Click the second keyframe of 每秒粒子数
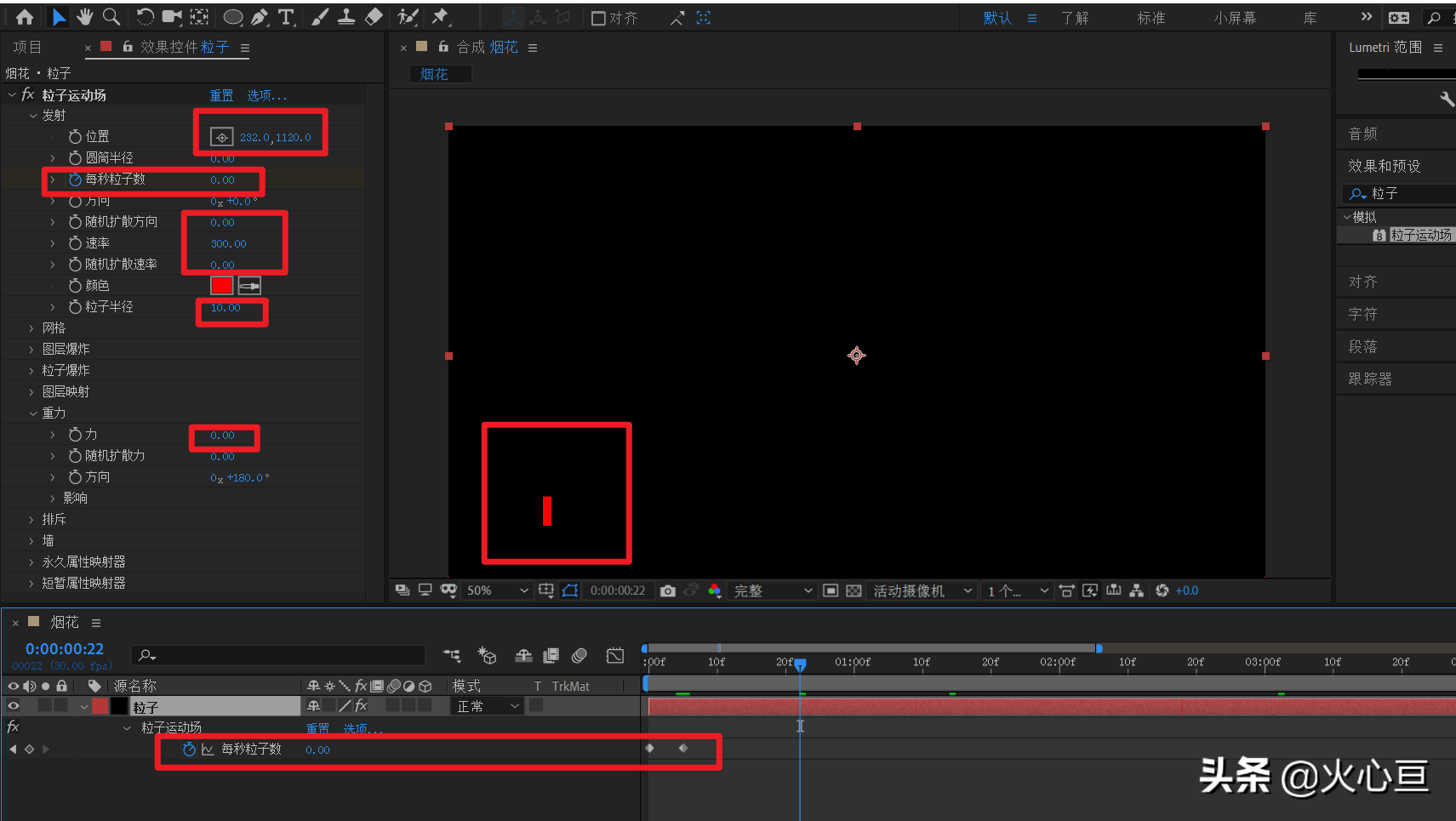The image size is (1456, 821). tap(683, 749)
